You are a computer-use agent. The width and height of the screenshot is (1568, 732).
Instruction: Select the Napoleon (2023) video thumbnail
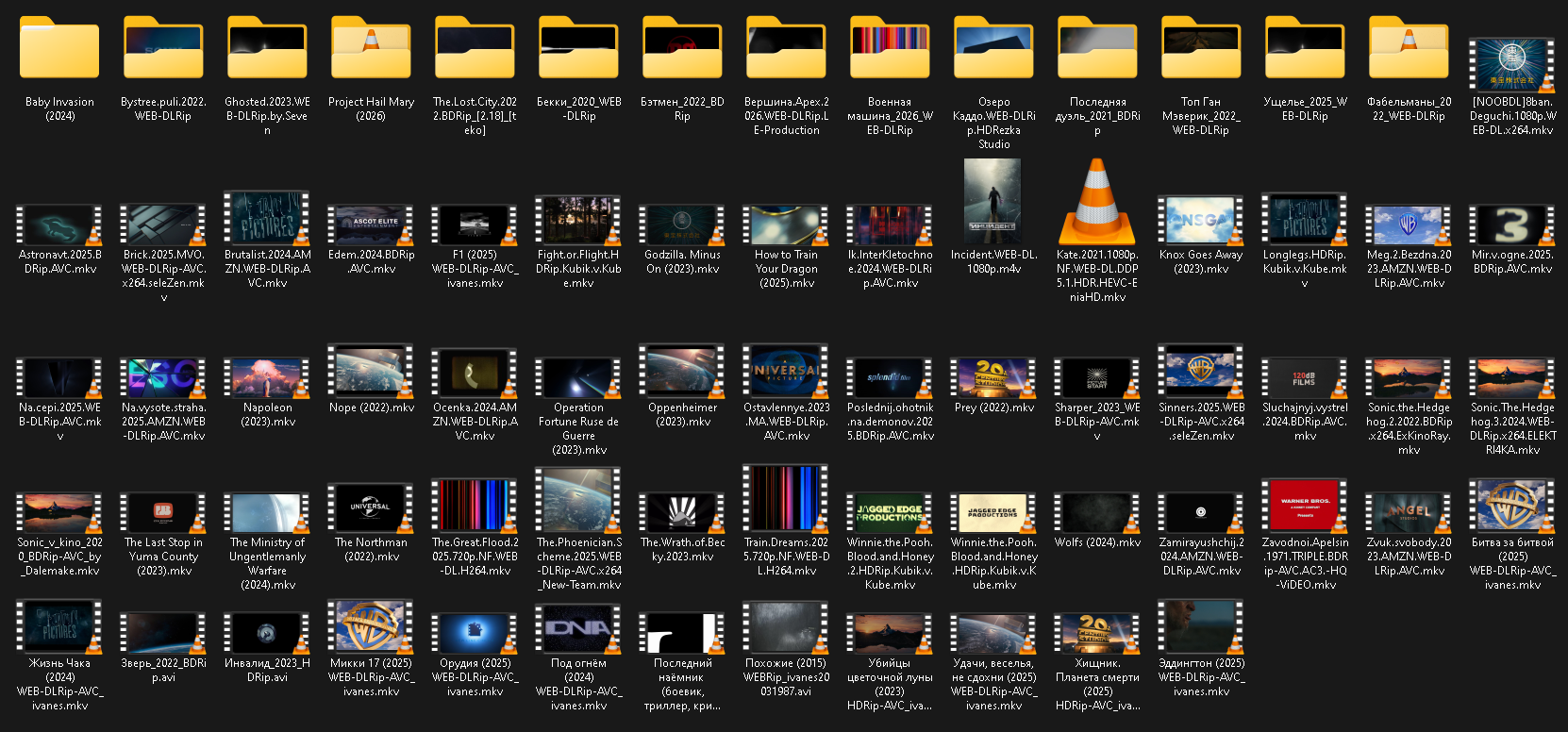[267, 378]
